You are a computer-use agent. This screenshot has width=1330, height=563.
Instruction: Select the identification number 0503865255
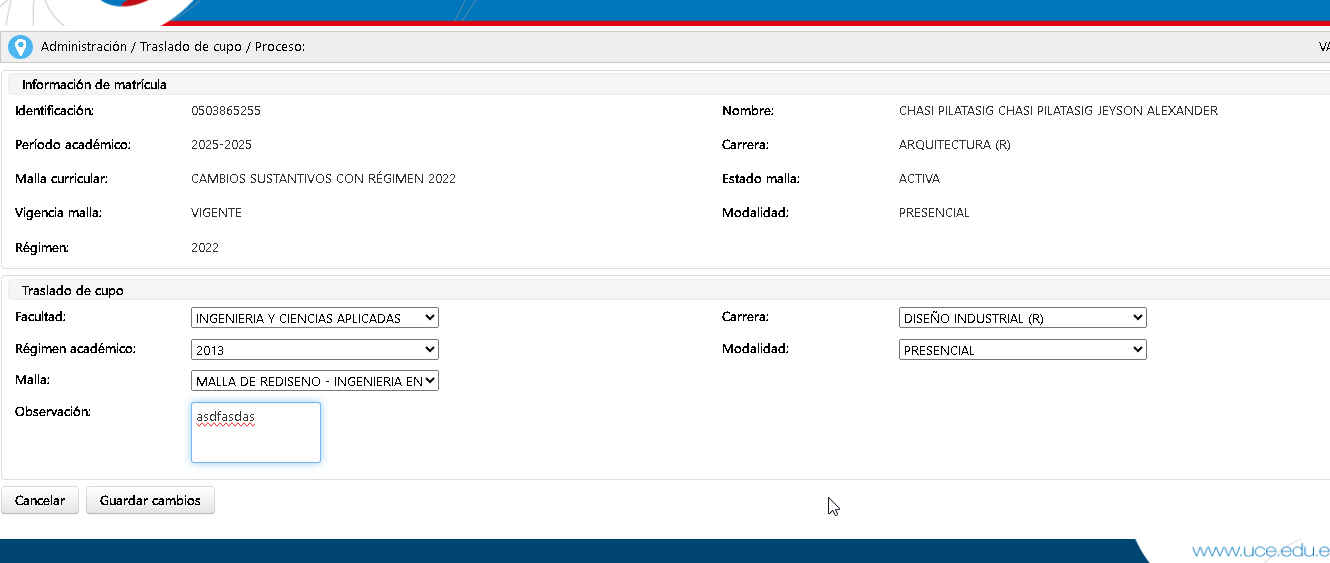click(x=225, y=111)
